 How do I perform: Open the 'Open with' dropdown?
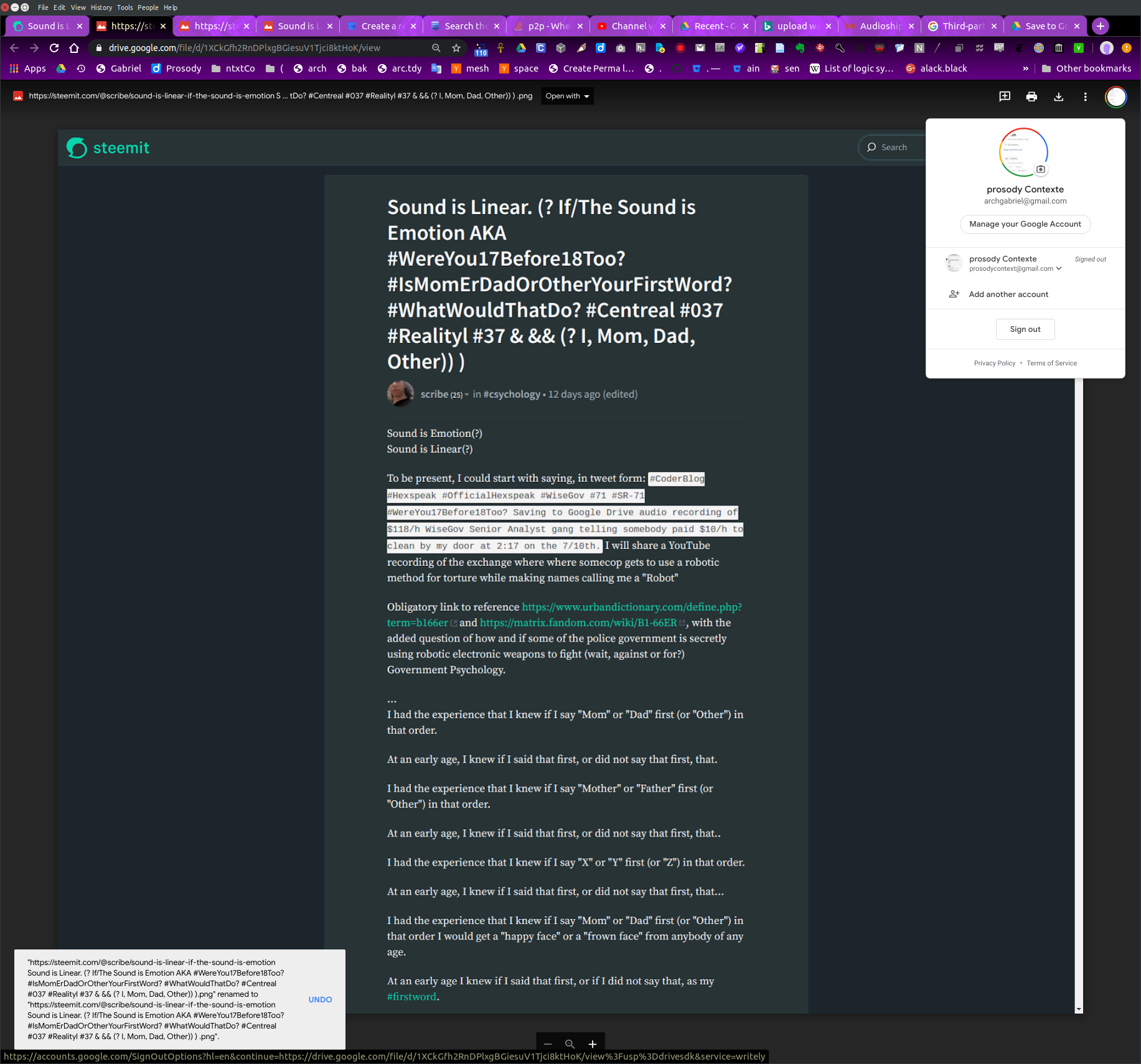coord(566,96)
